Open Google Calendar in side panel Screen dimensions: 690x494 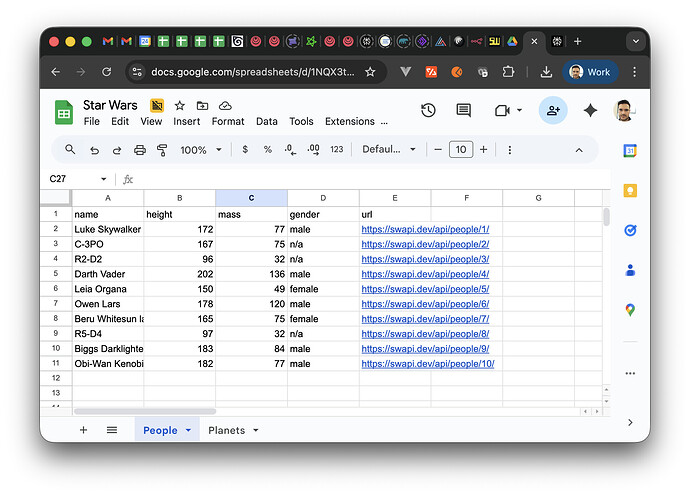630,151
